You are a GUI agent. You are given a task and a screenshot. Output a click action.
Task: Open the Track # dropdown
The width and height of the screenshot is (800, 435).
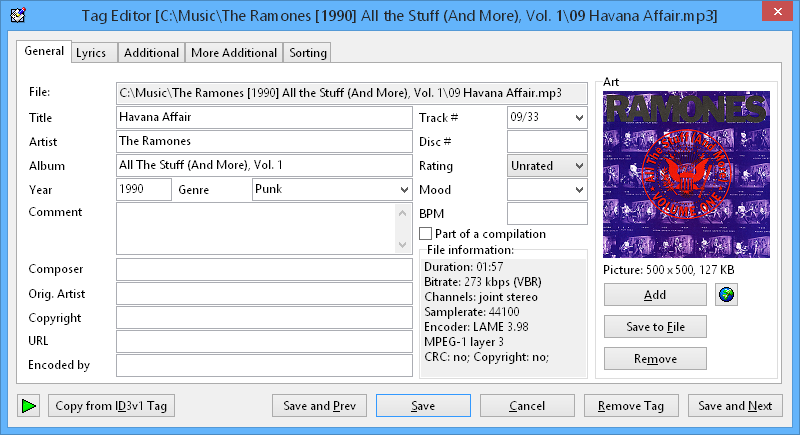tap(579, 118)
